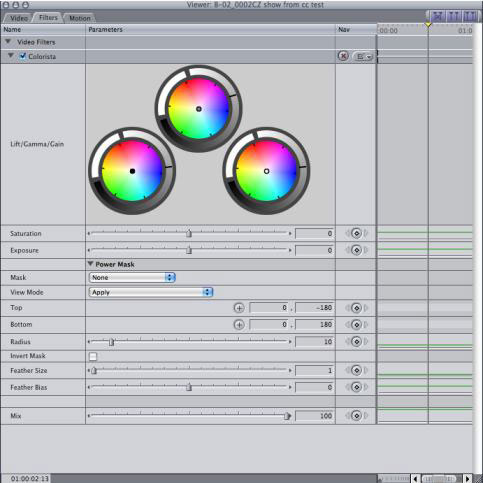Go to previous Saturation keyframe arrow

point(348,233)
